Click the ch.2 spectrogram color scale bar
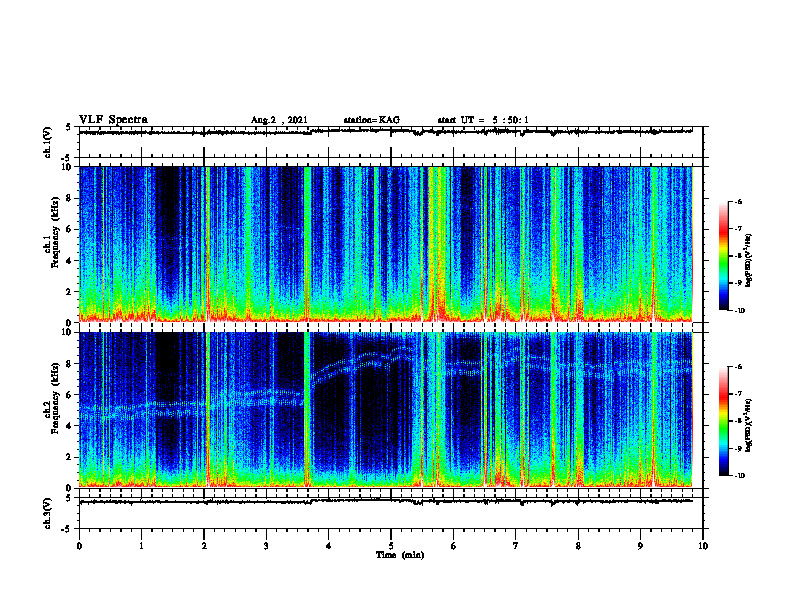The width and height of the screenshot is (792, 612). click(723, 421)
